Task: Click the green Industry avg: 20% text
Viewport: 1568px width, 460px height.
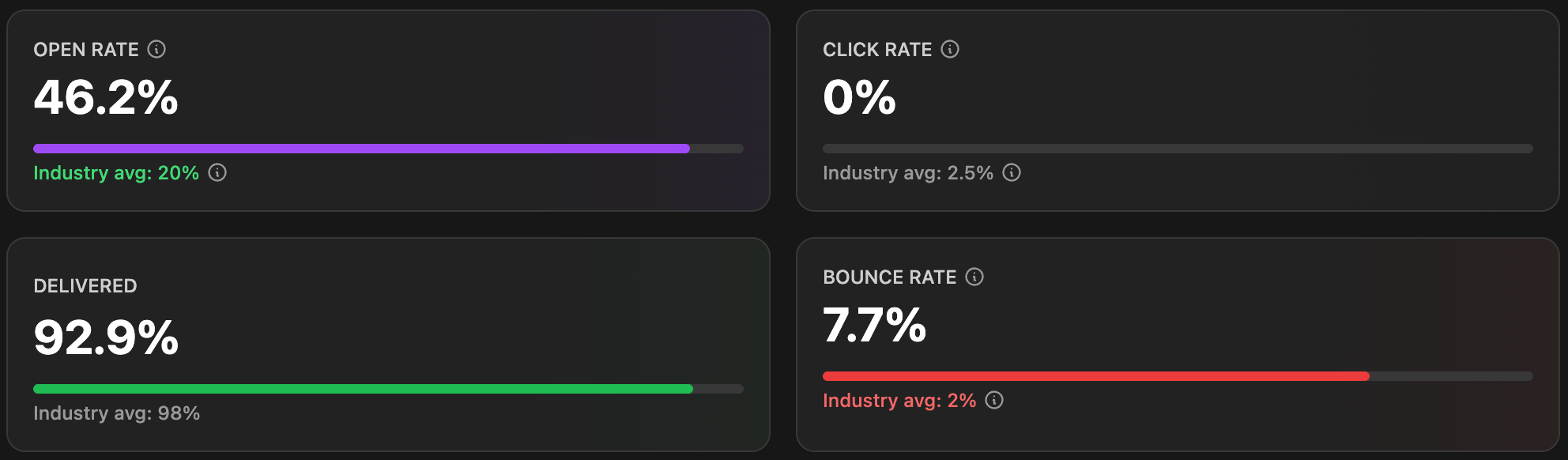Action: [116, 173]
